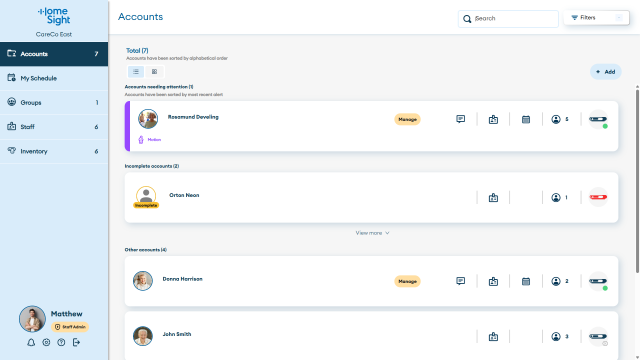Click device status for Donna Harrison

pyautogui.click(x=598, y=281)
